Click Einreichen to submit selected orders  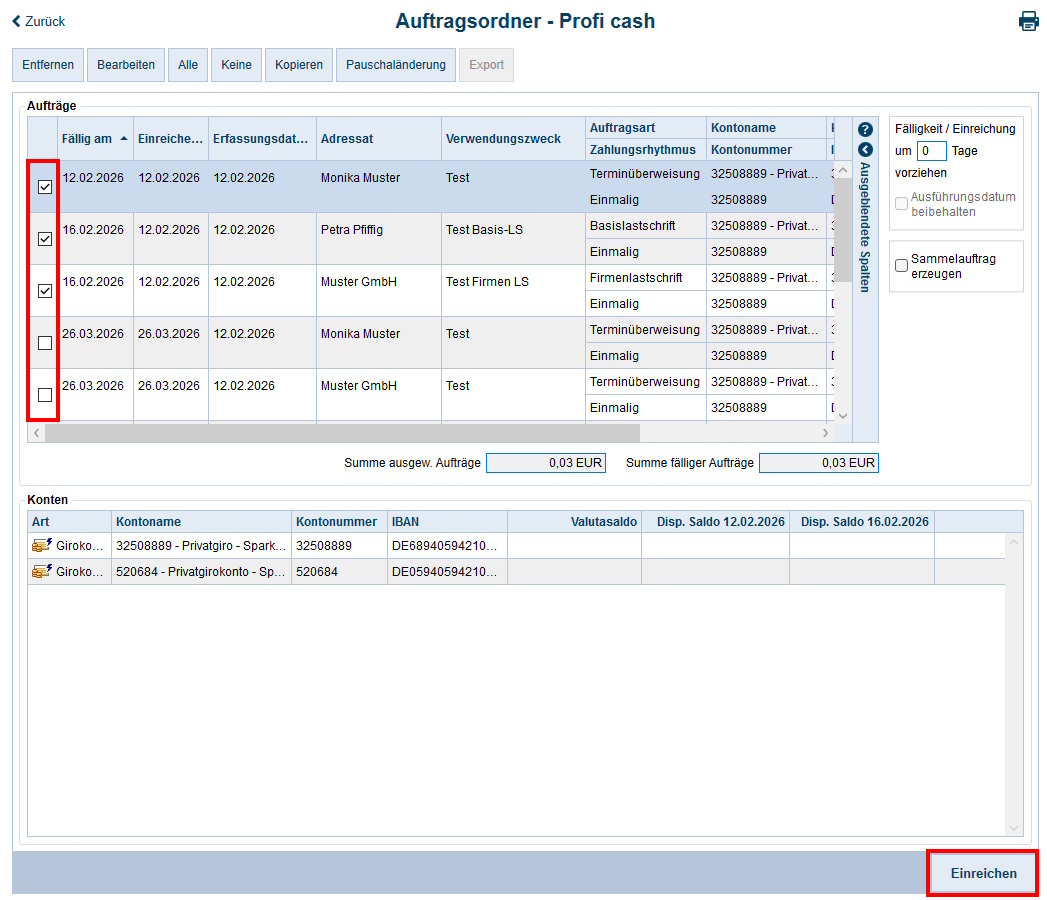981,872
